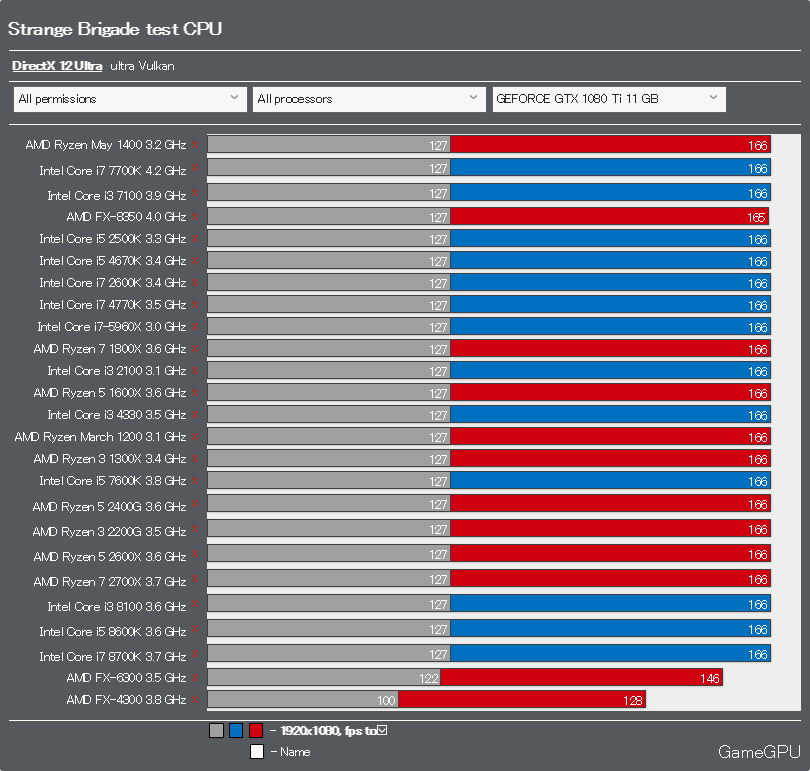Remove AMD Ryzen 7 1800X row via red X
This screenshot has height=771, width=810.
(195, 349)
